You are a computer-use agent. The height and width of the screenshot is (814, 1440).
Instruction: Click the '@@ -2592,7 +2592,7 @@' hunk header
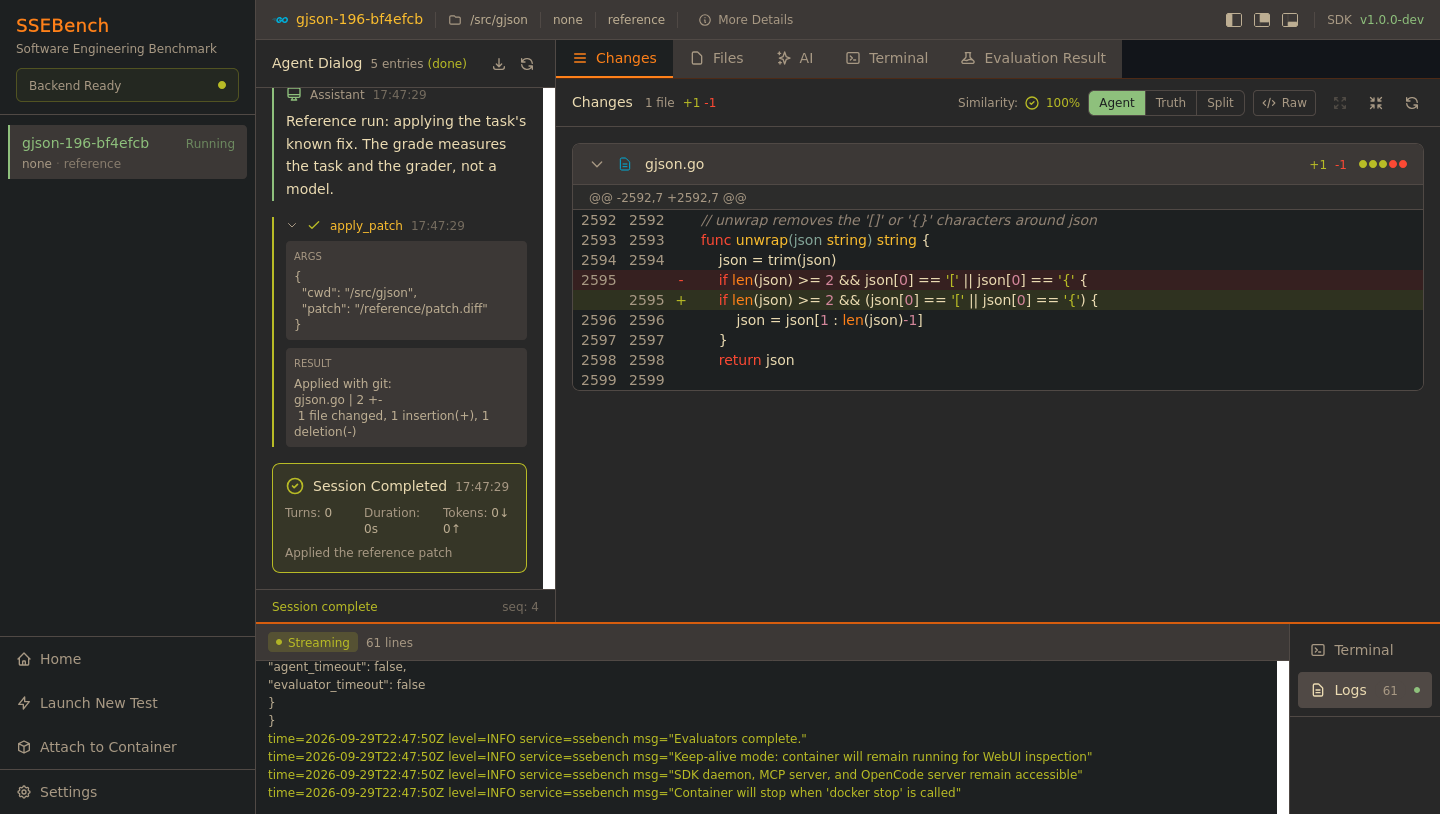point(667,198)
